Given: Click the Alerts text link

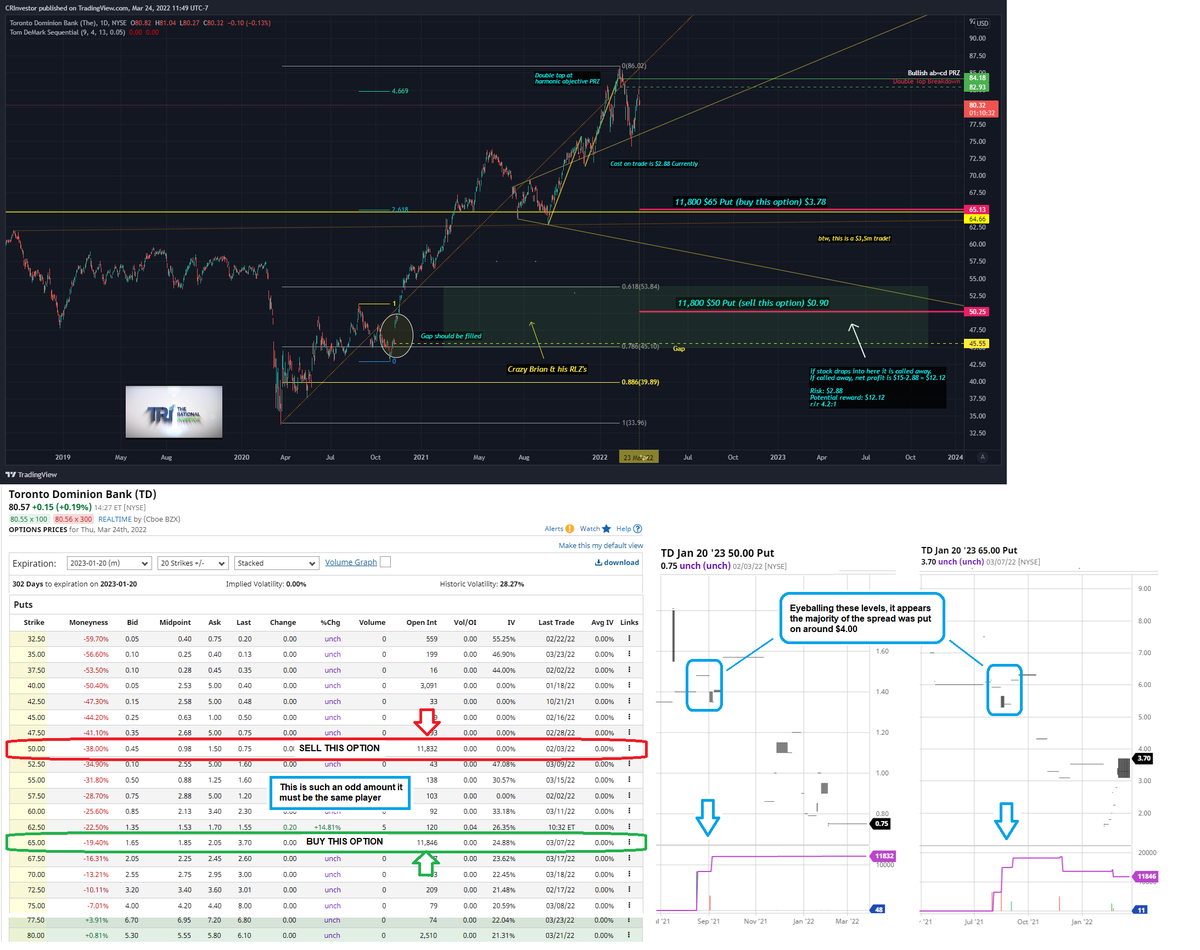Looking at the screenshot, I should [554, 528].
